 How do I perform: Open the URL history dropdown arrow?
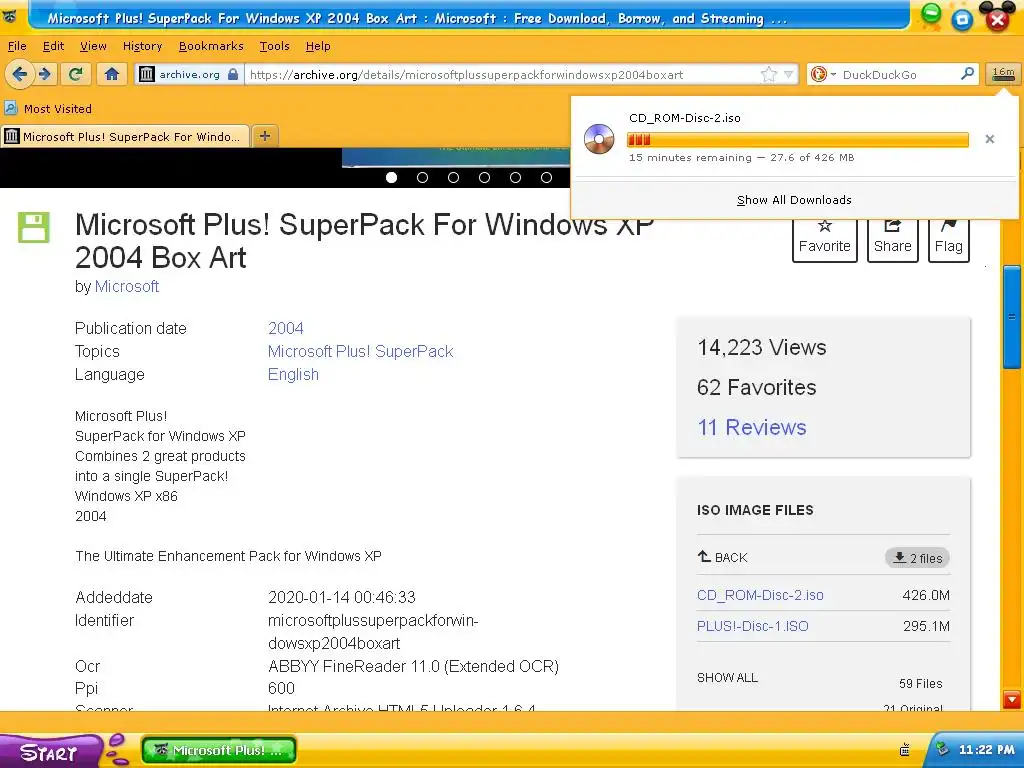point(789,74)
